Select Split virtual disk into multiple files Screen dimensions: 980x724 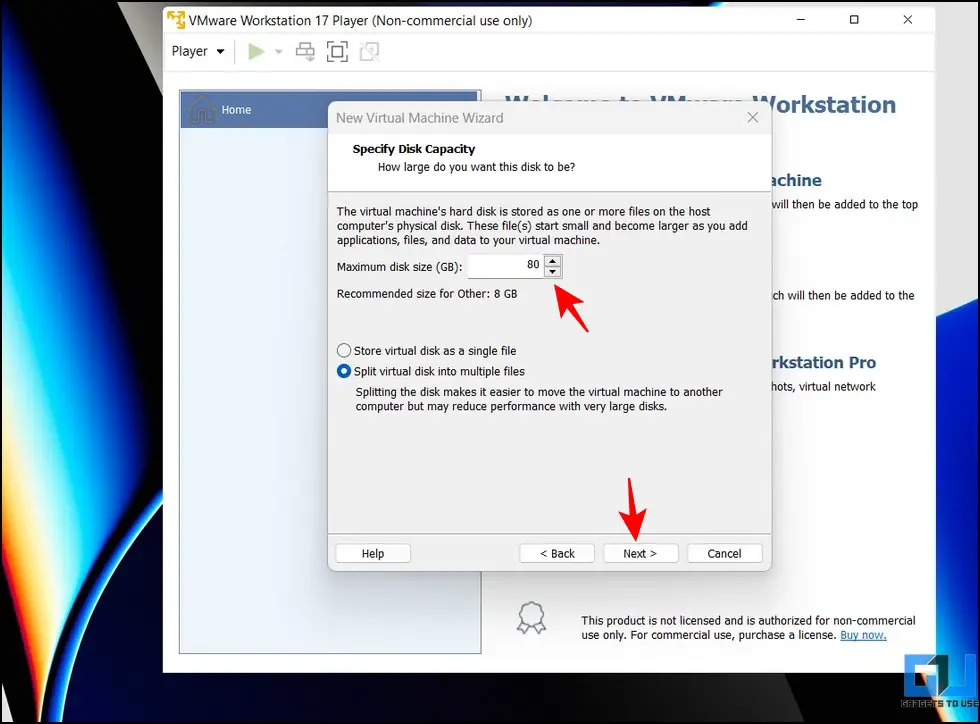(x=431, y=371)
